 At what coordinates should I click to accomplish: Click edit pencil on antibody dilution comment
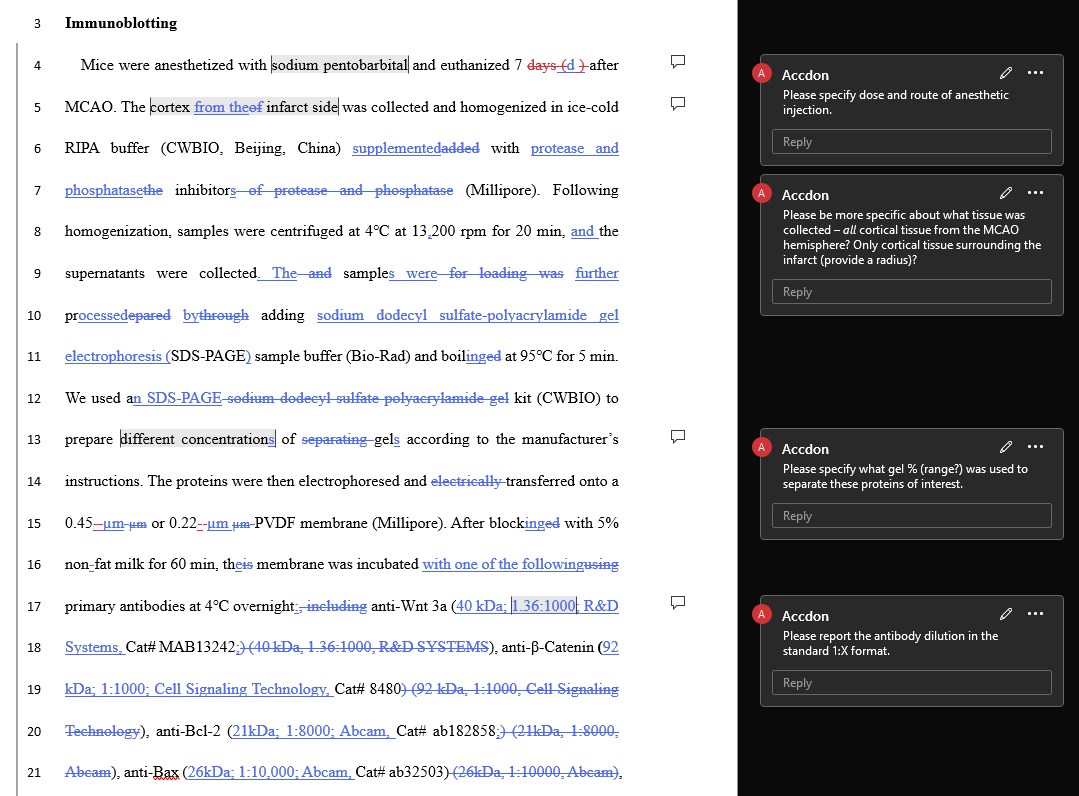click(1006, 614)
